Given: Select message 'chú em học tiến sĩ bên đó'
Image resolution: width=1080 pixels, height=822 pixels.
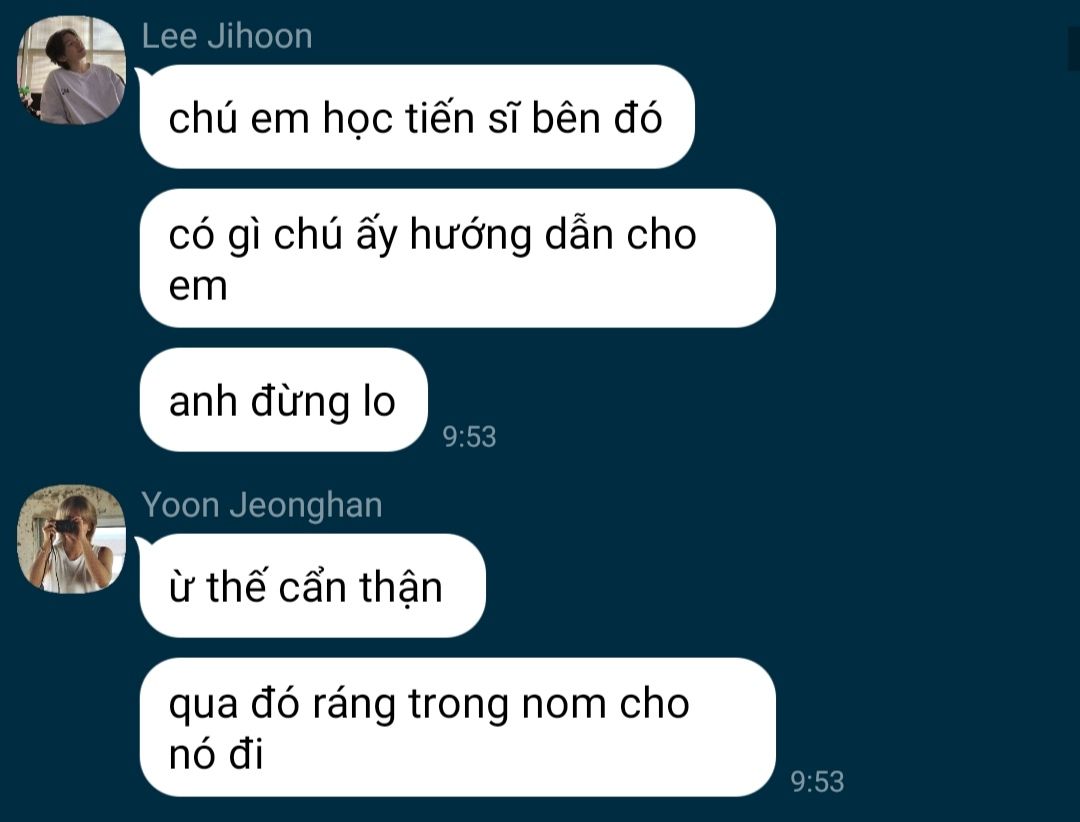Looking at the screenshot, I should click(x=417, y=117).
